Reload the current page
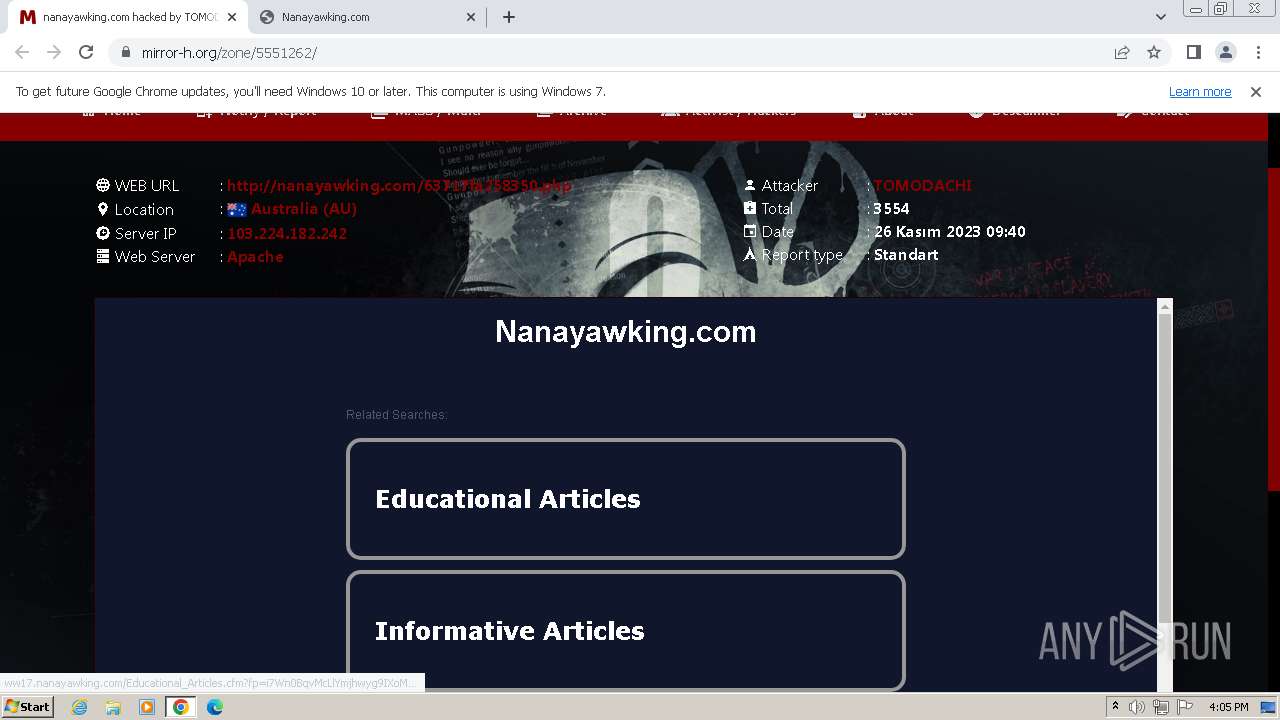Image resolution: width=1280 pixels, height=720 pixels. click(x=86, y=52)
